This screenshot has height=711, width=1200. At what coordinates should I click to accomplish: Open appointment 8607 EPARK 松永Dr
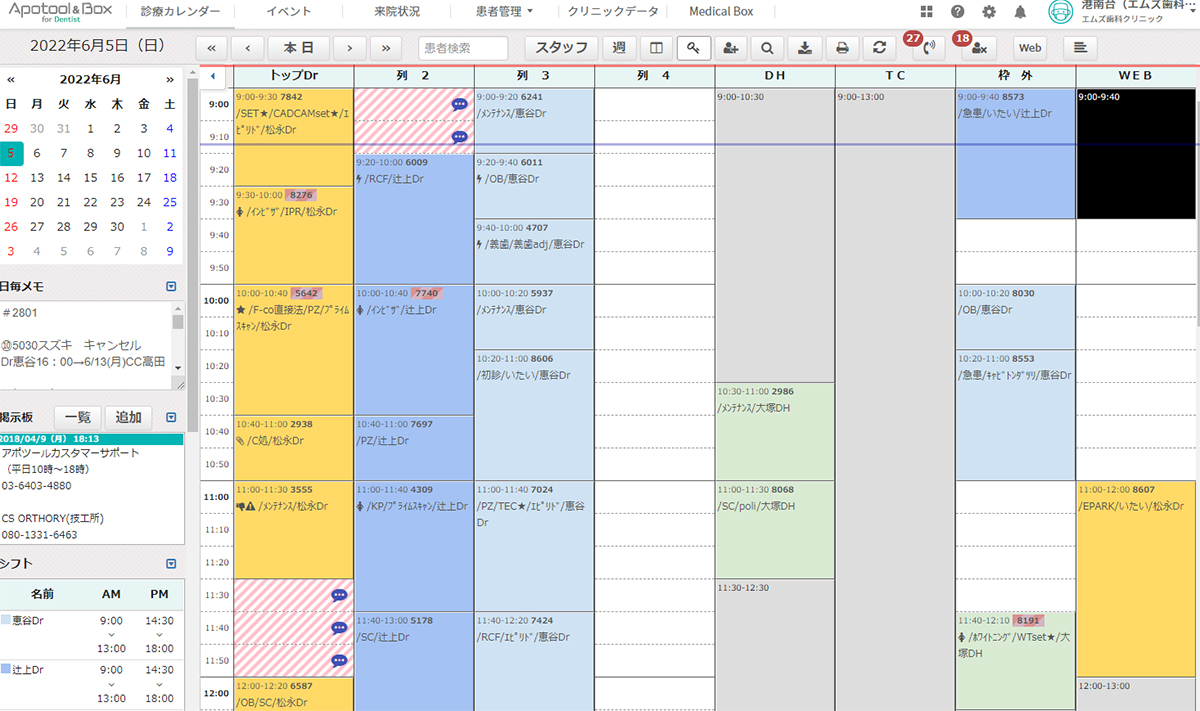pyautogui.click(x=1135, y=578)
